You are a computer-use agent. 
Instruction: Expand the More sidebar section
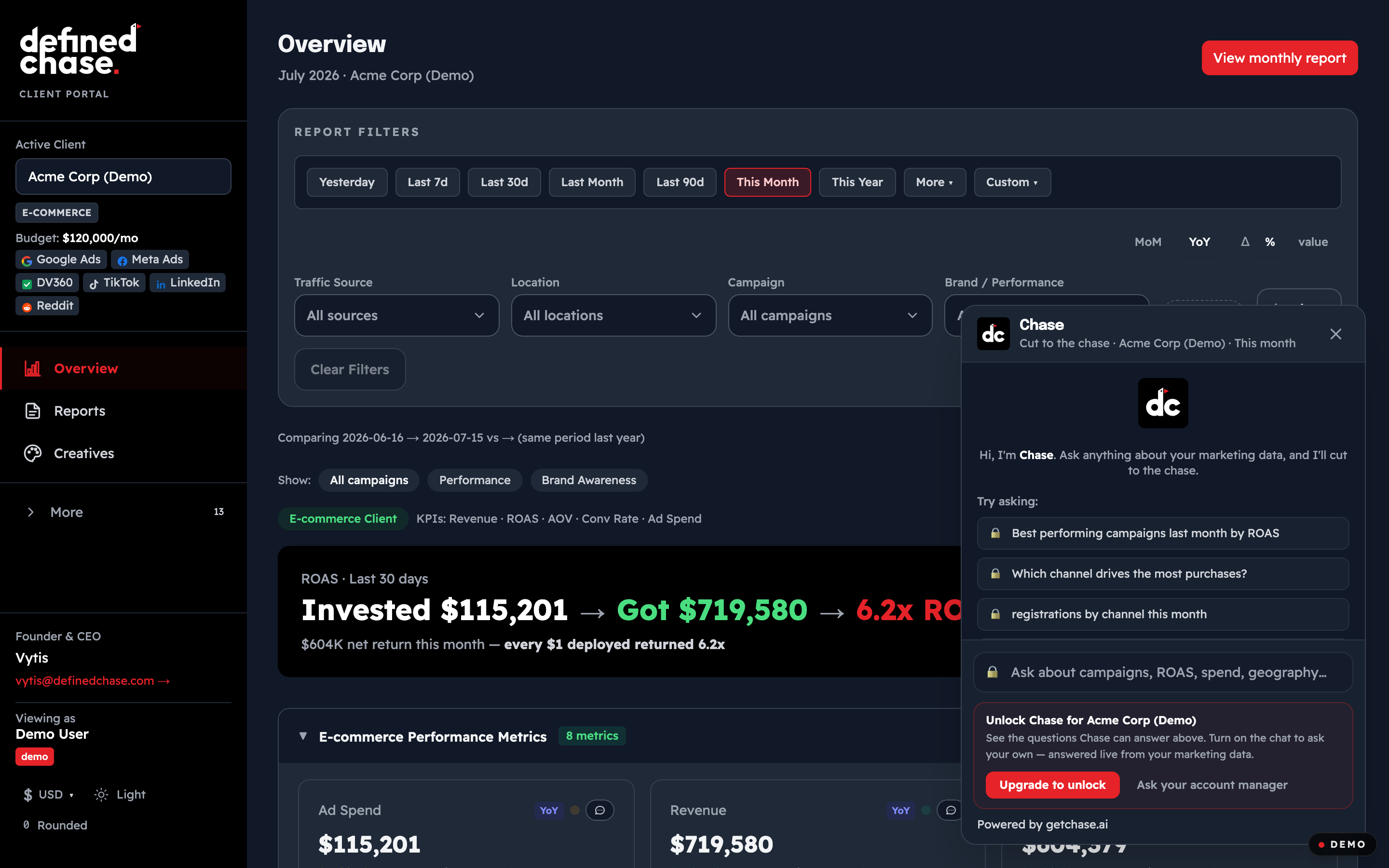tap(123, 512)
